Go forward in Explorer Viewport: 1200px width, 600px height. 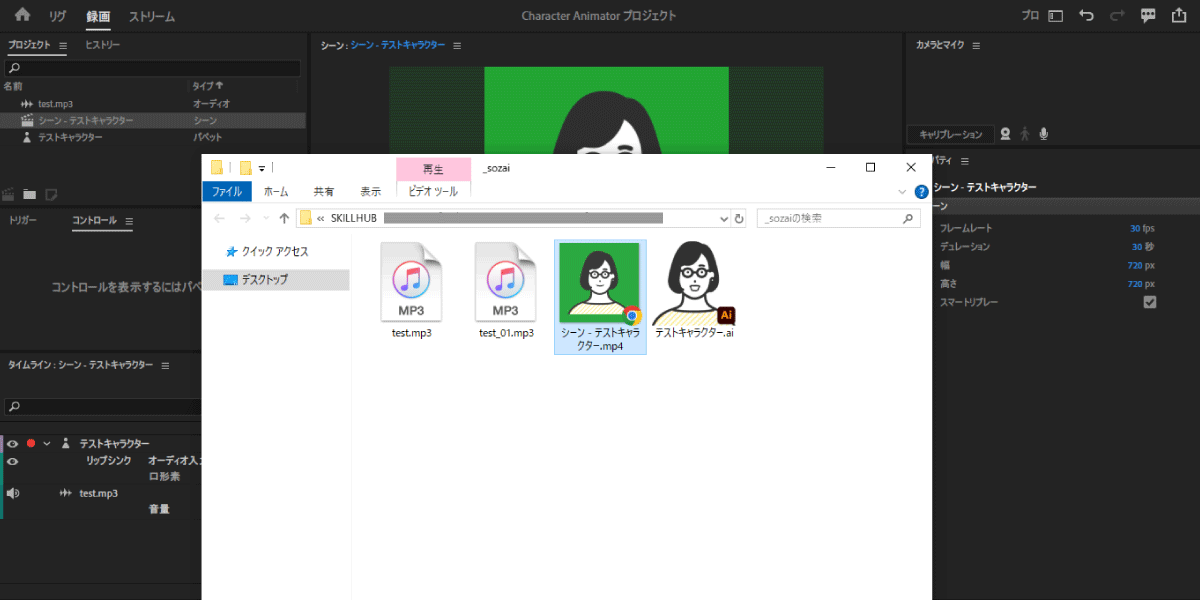coord(246,218)
